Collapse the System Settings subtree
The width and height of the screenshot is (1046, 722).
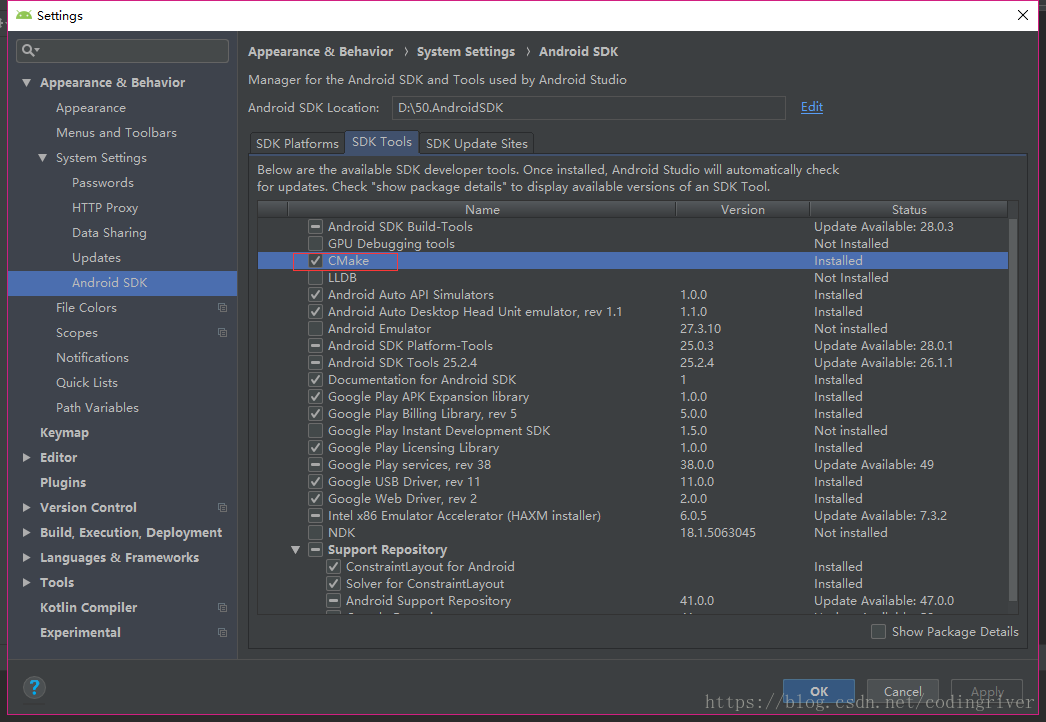click(43, 158)
